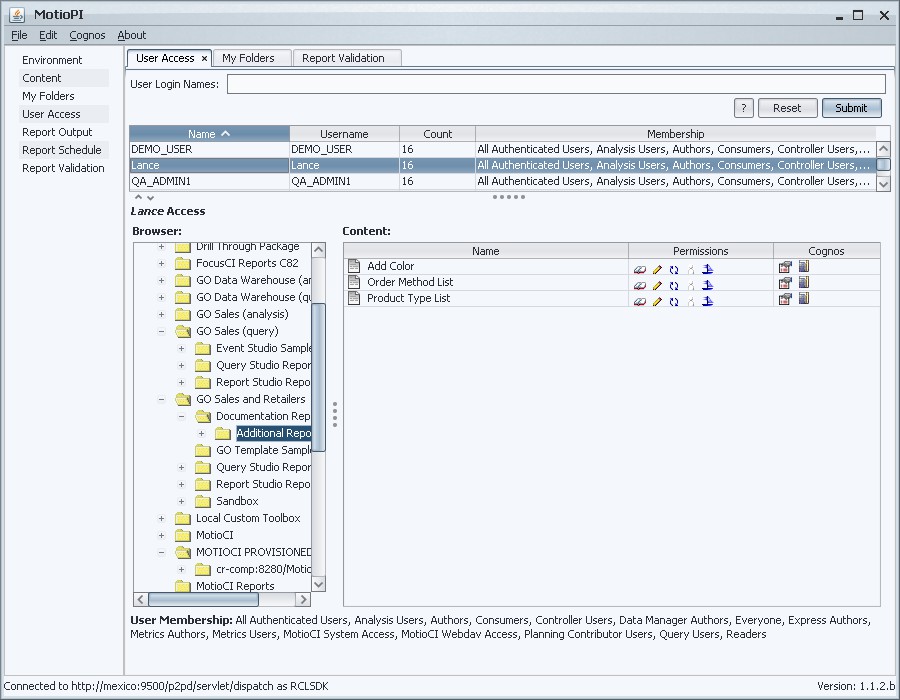Click the execute arrows icon for Product Type List
The width and height of the screenshot is (900, 700).
pos(674,301)
